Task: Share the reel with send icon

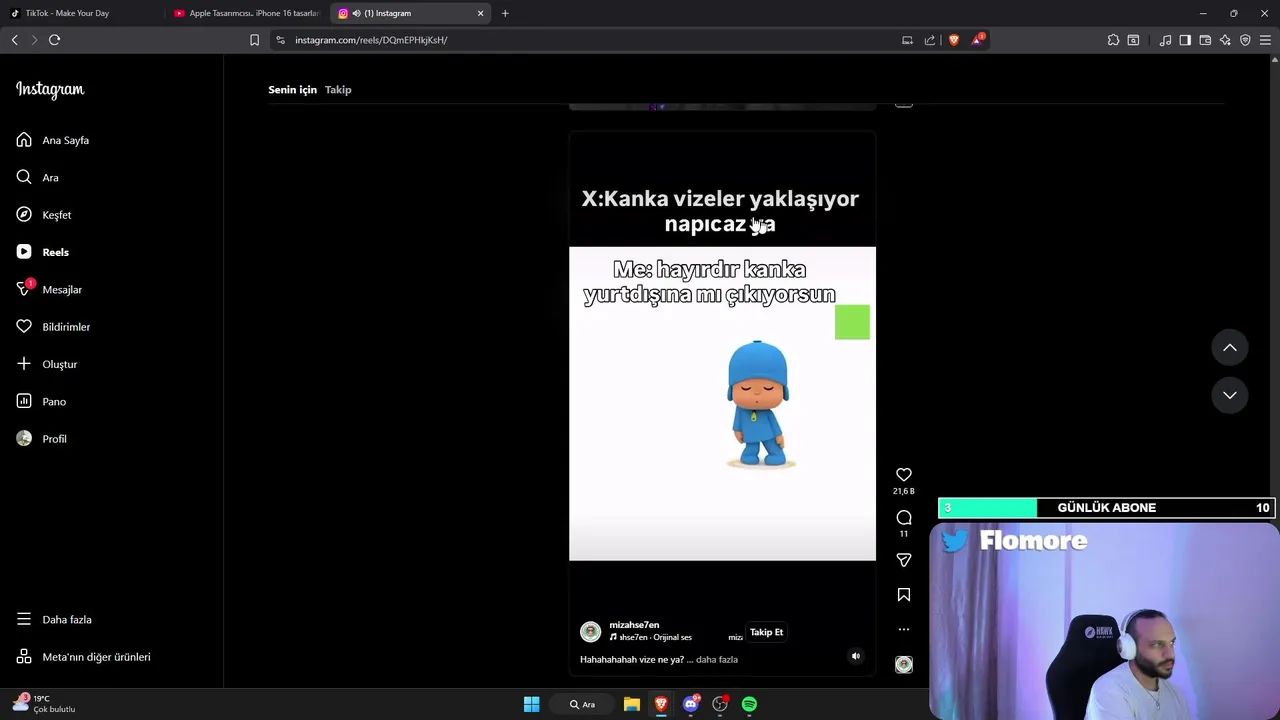Action: click(x=904, y=560)
